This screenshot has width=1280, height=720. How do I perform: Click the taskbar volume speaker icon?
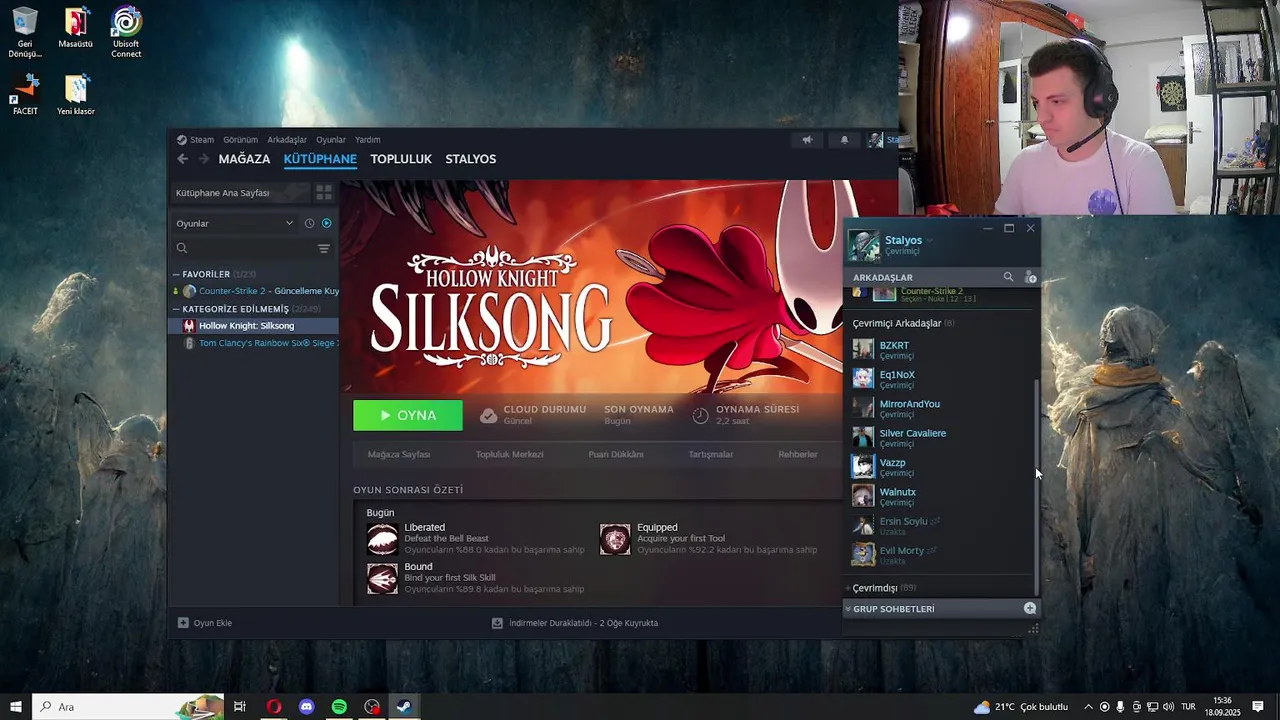click(1168, 707)
